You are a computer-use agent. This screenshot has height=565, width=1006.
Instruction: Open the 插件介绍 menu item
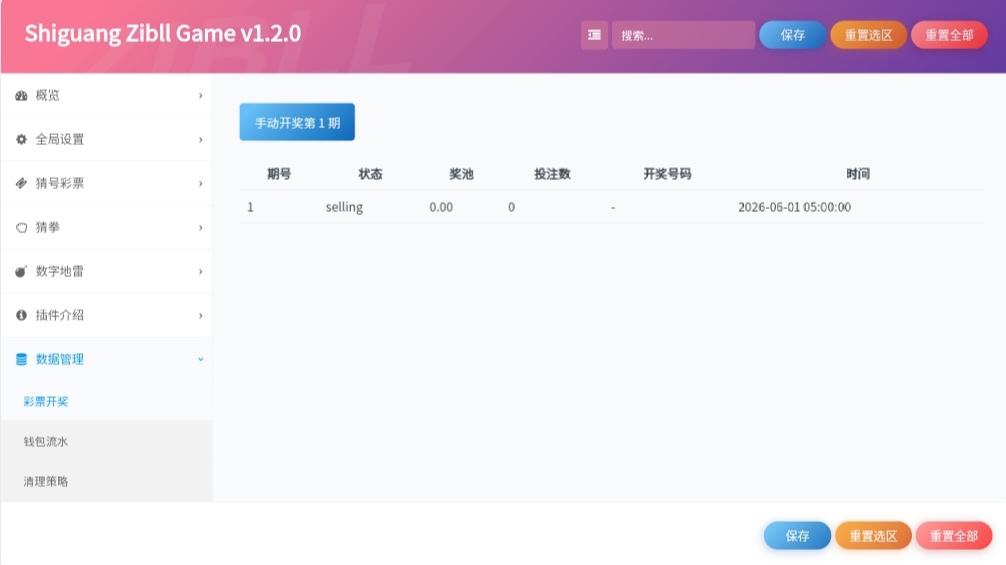(107, 316)
